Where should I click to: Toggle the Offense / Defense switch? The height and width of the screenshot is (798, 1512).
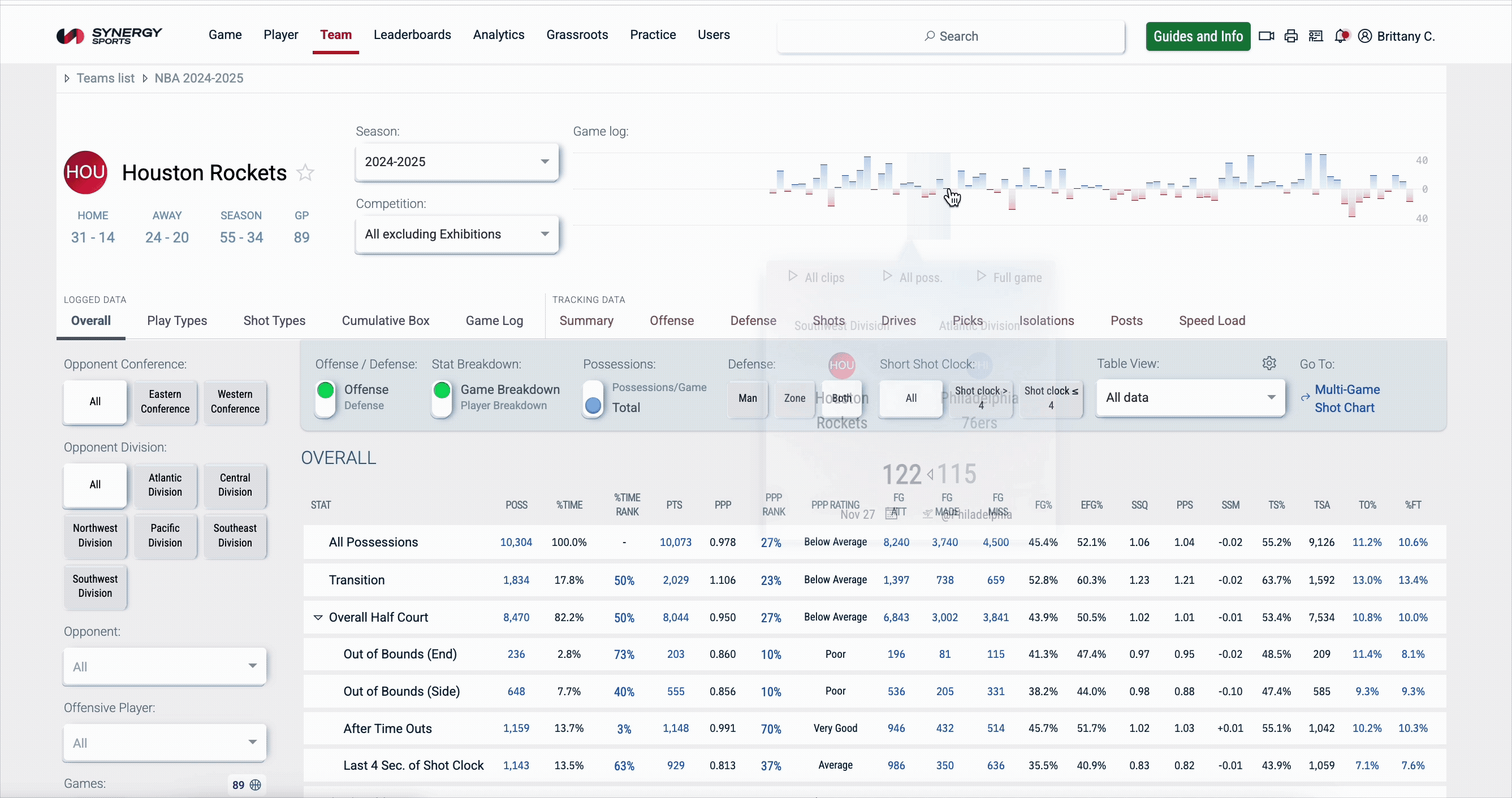tap(325, 398)
